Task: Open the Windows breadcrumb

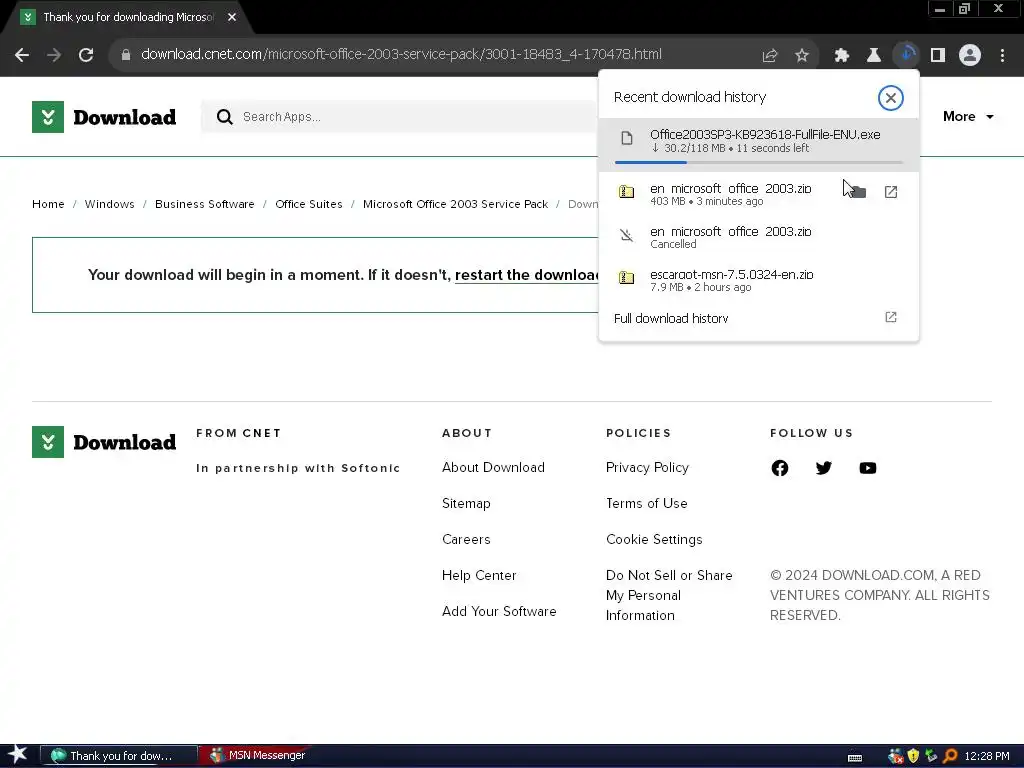Action: (109, 204)
